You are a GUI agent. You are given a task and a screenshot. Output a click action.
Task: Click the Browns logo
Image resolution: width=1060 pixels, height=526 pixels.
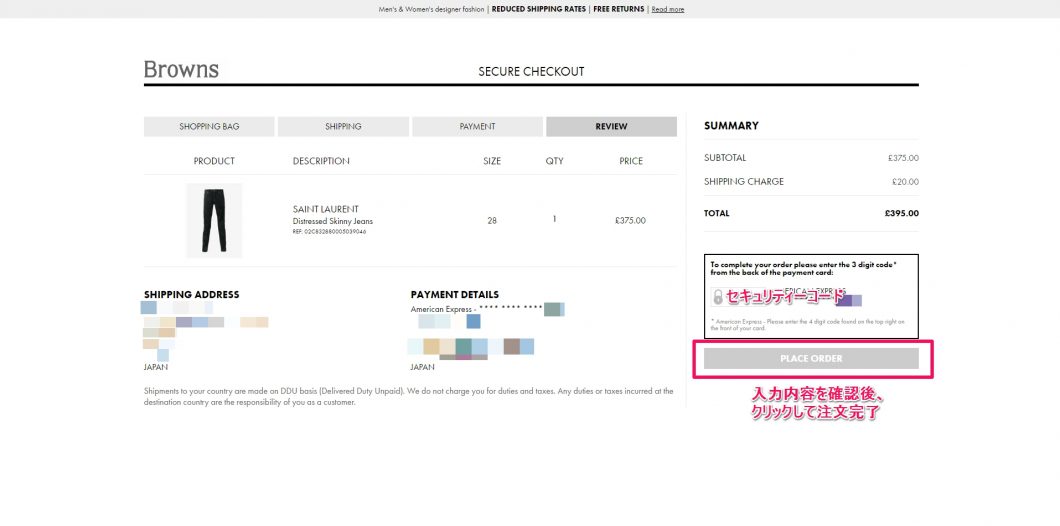[181, 69]
